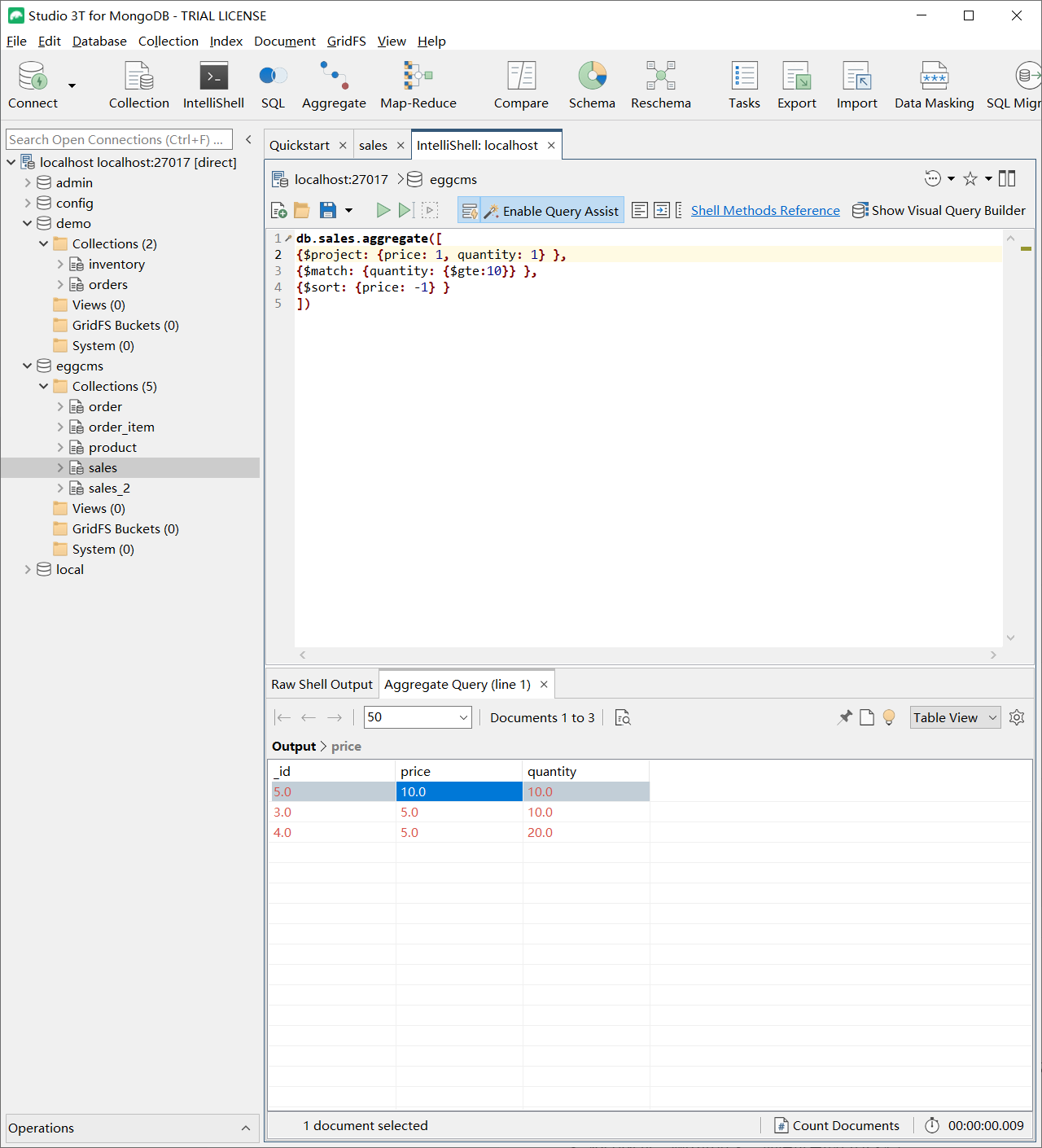The image size is (1042, 1148).
Task: Click the format code icon
Action: coord(640,211)
